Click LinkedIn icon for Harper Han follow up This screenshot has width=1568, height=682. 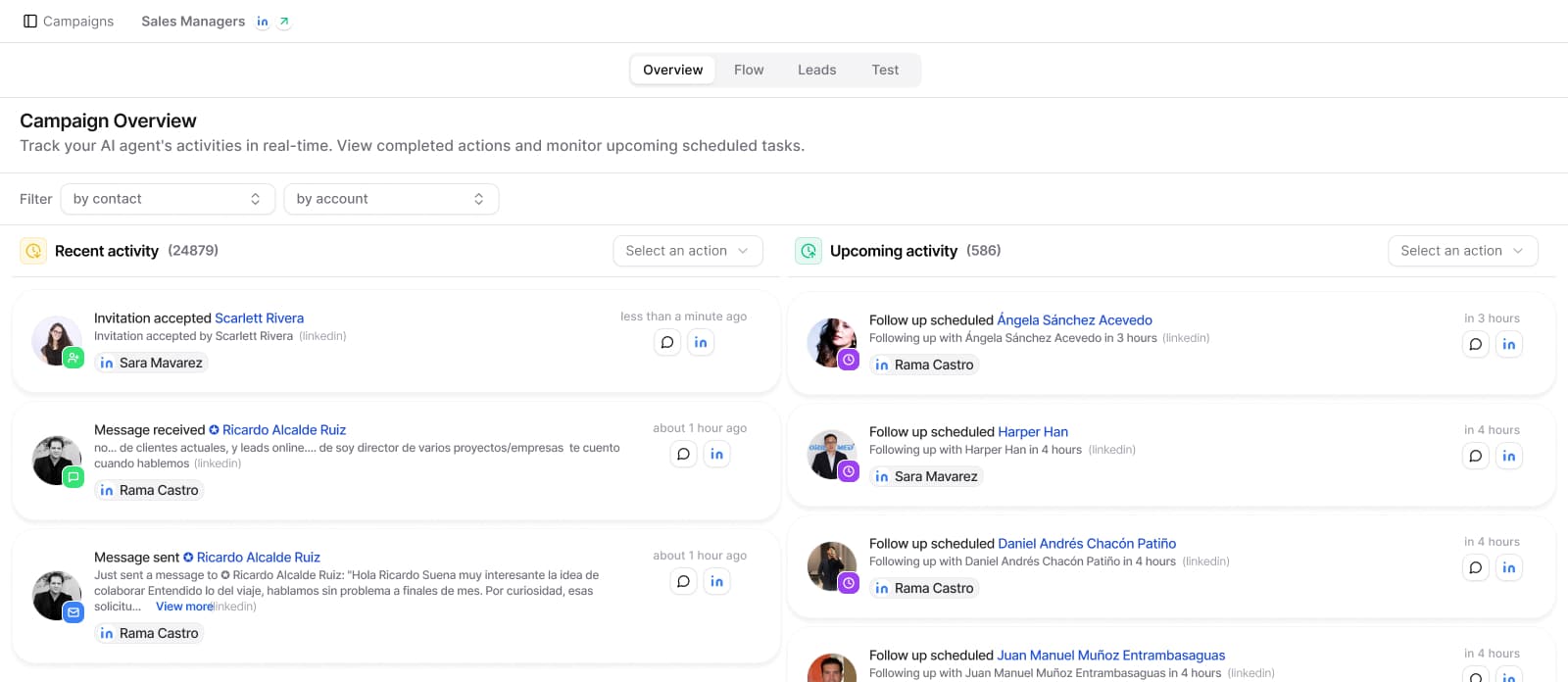point(1509,456)
